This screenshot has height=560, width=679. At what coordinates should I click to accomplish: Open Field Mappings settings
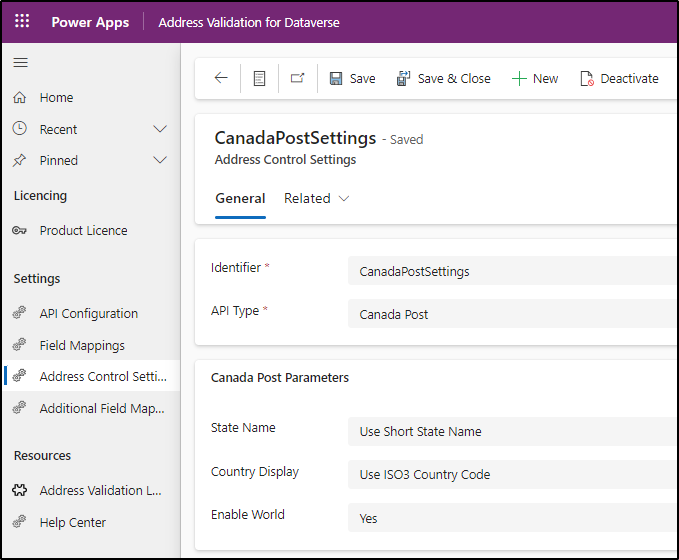[82, 345]
